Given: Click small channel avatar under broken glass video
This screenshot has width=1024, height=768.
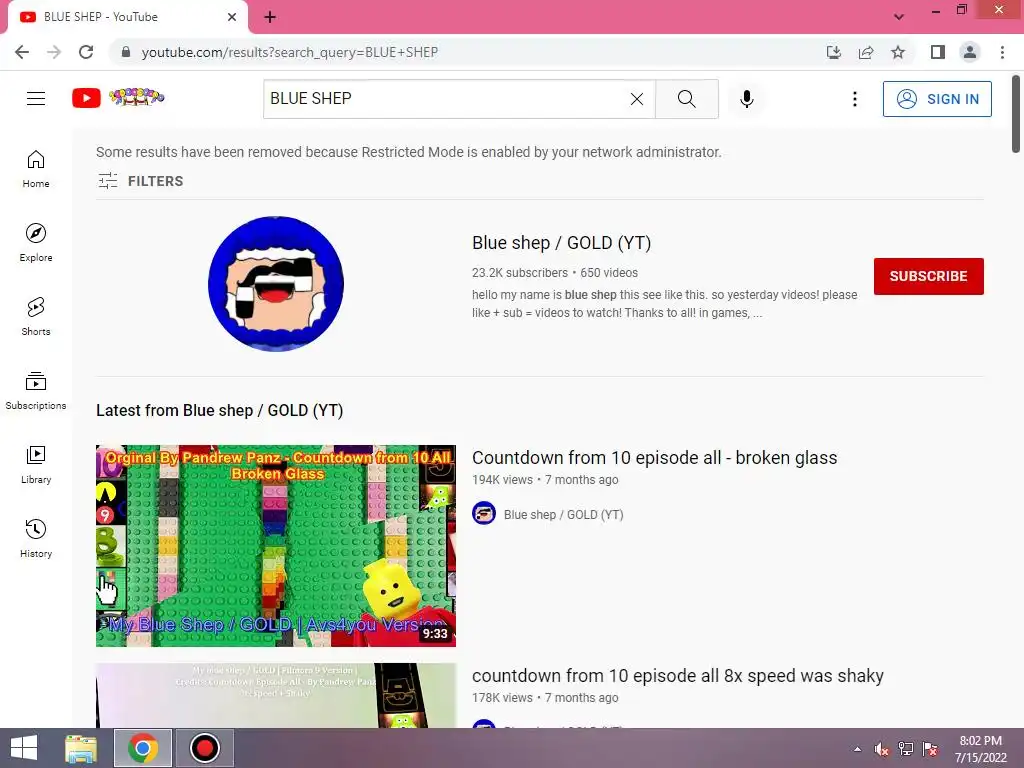Looking at the screenshot, I should [x=484, y=513].
